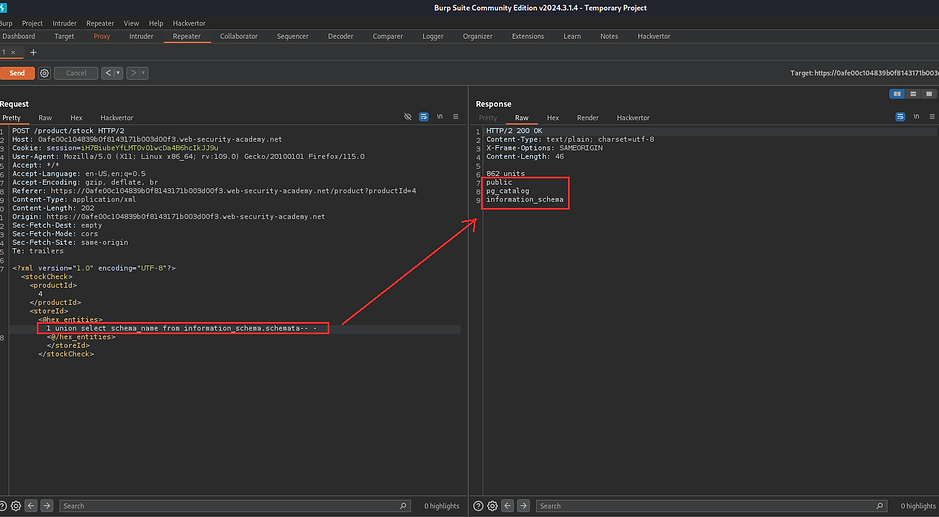
Task: Go forward with the right chevron button
Action: click(x=133, y=73)
